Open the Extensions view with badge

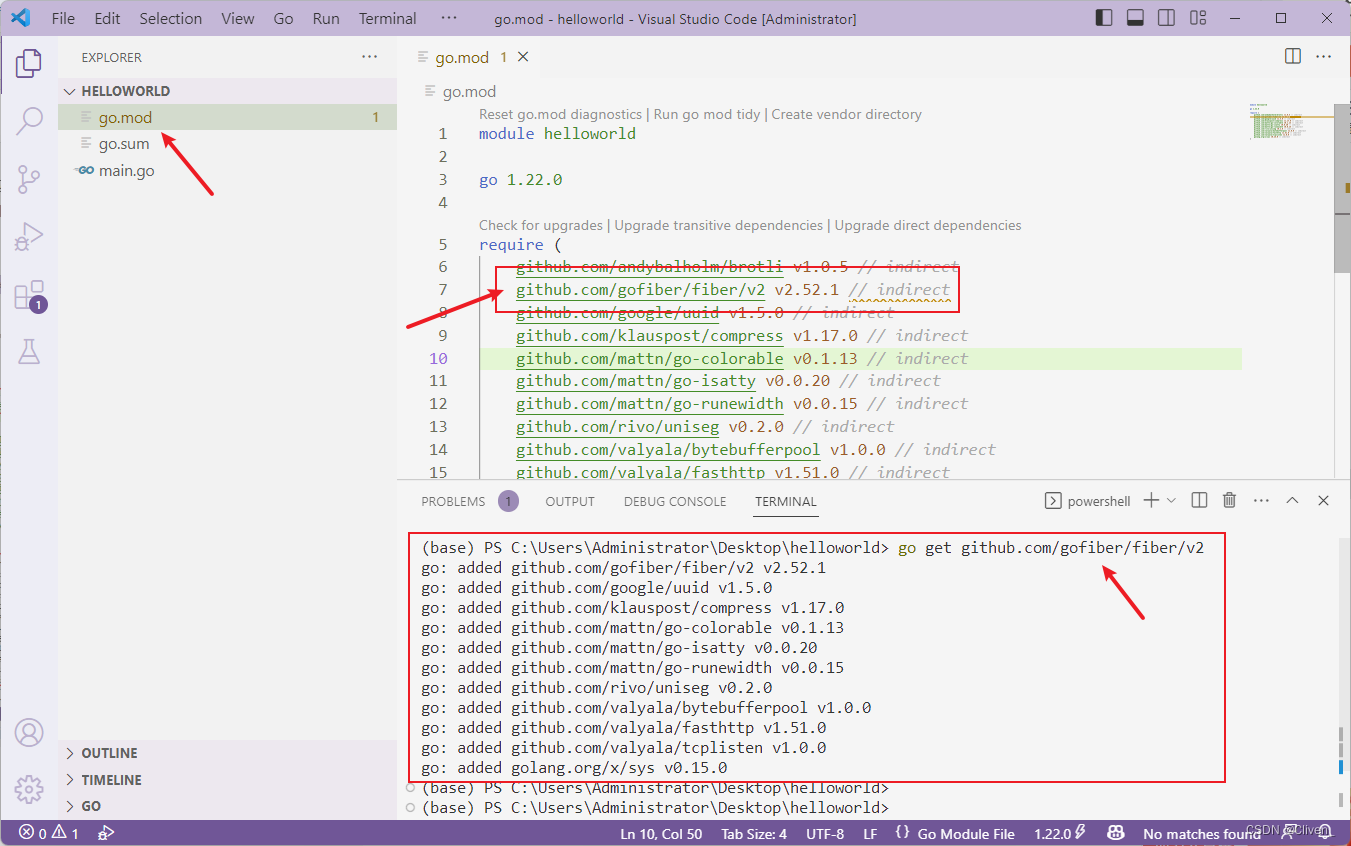(x=29, y=296)
